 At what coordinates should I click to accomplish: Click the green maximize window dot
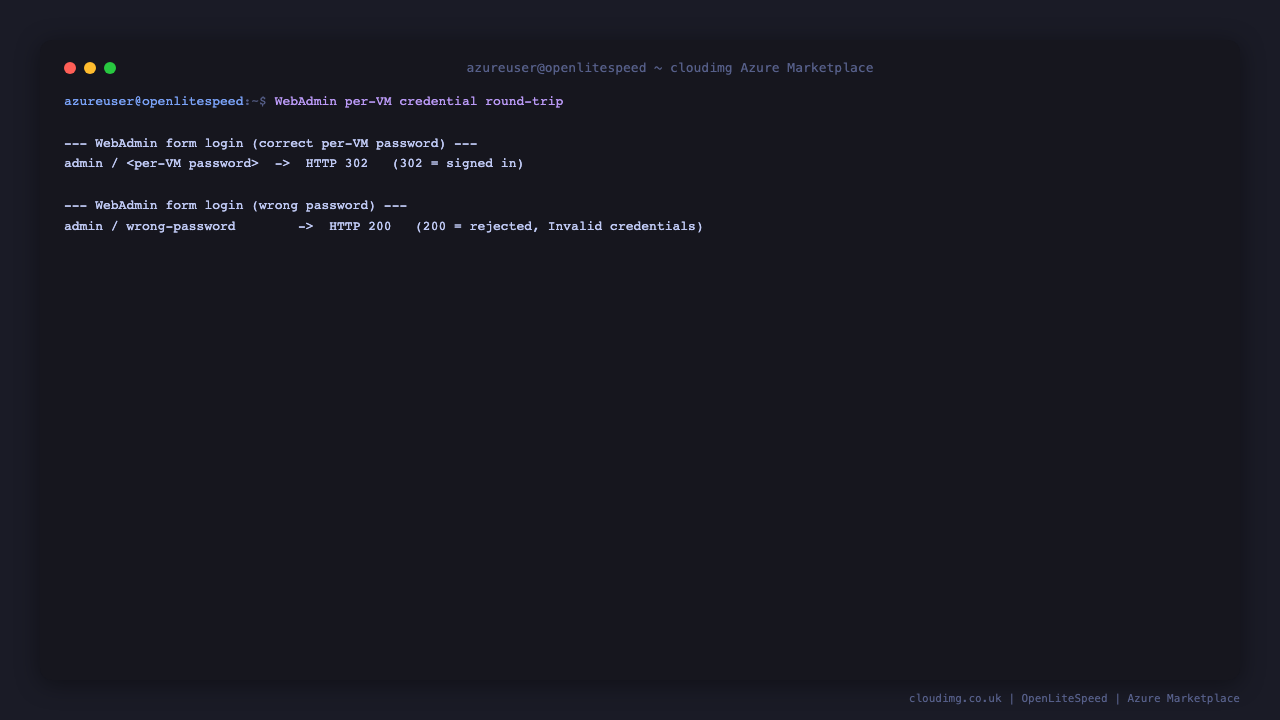[x=110, y=68]
